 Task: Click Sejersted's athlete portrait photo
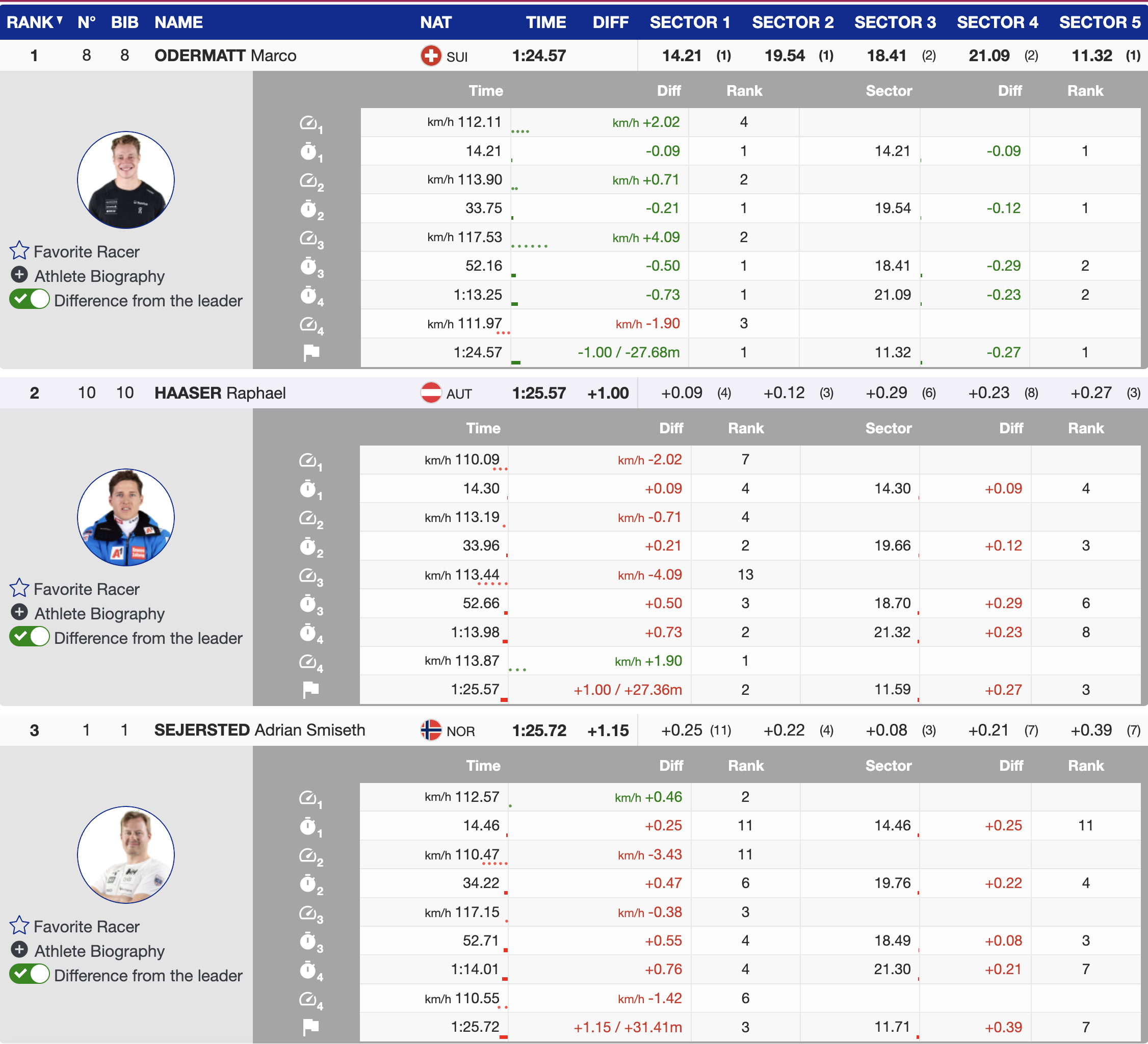[x=126, y=854]
